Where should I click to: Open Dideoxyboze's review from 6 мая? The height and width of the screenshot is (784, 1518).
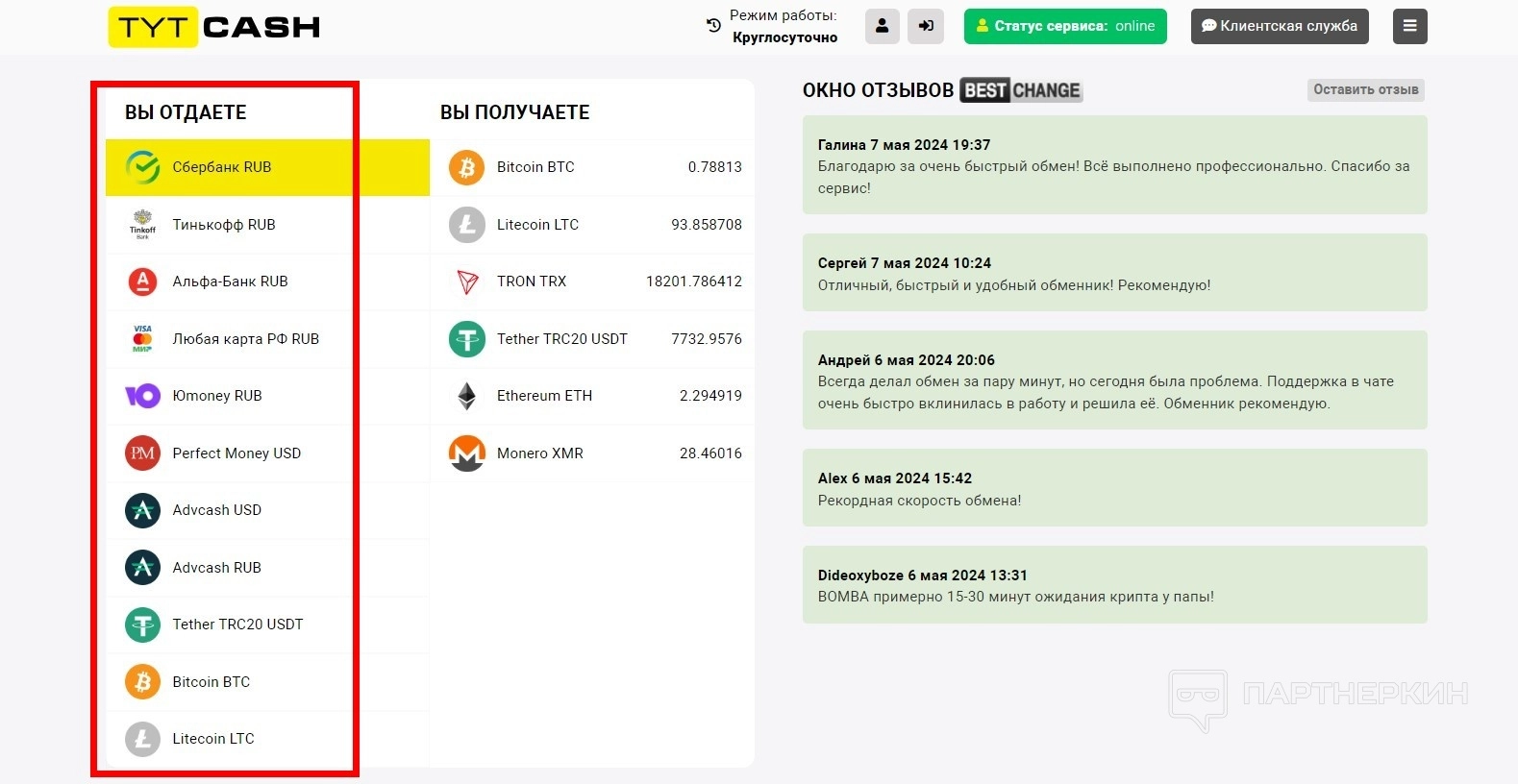[x=1115, y=585]
